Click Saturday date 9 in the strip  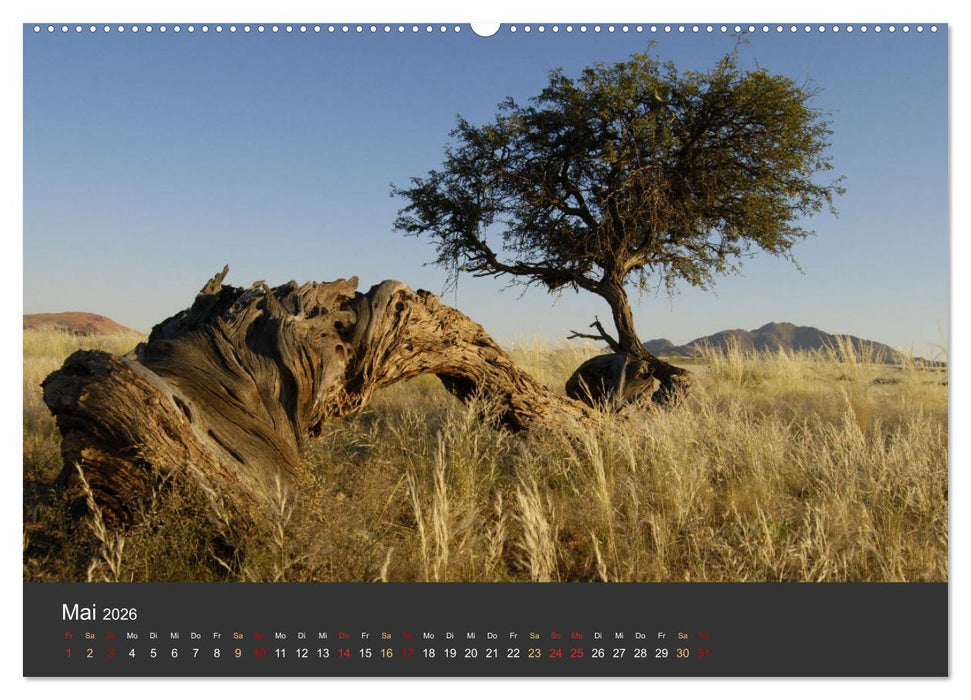click(238, 653)
